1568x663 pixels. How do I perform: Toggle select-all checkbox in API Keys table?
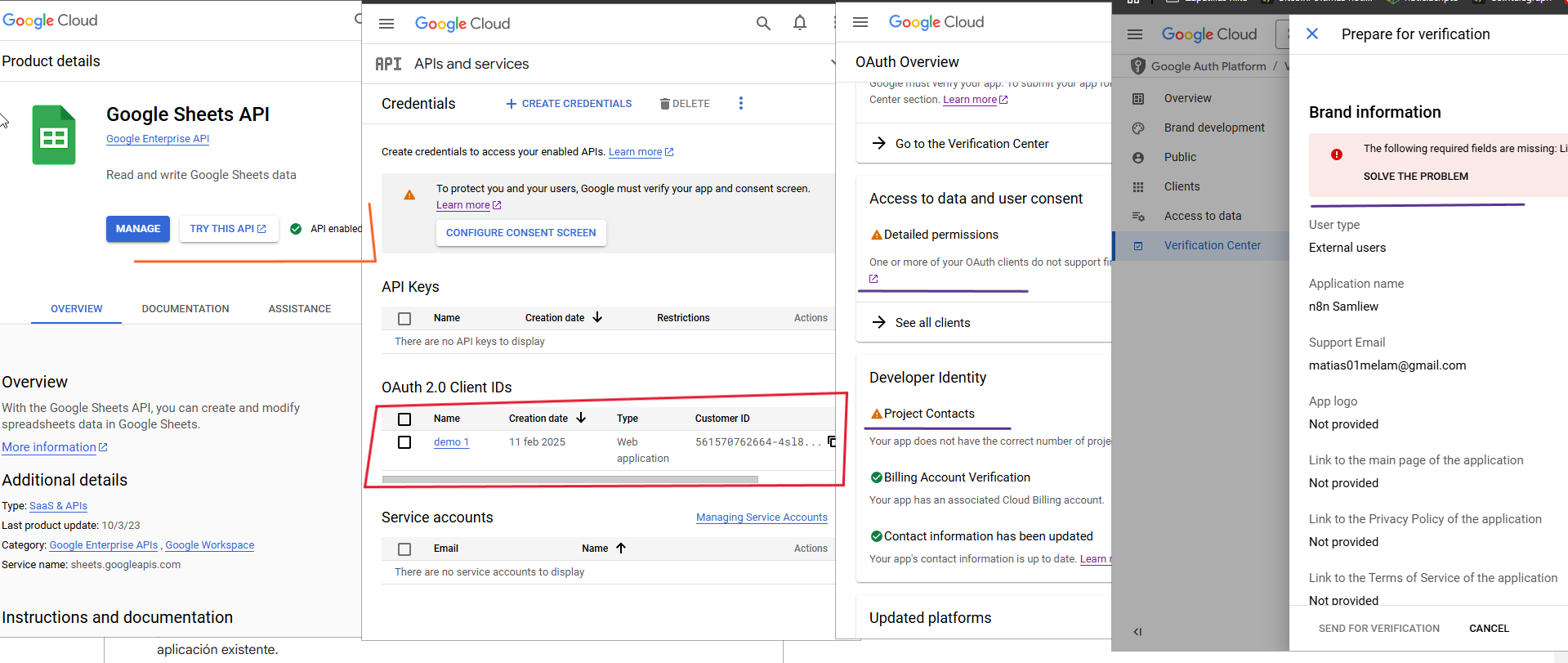pos(404,319)
